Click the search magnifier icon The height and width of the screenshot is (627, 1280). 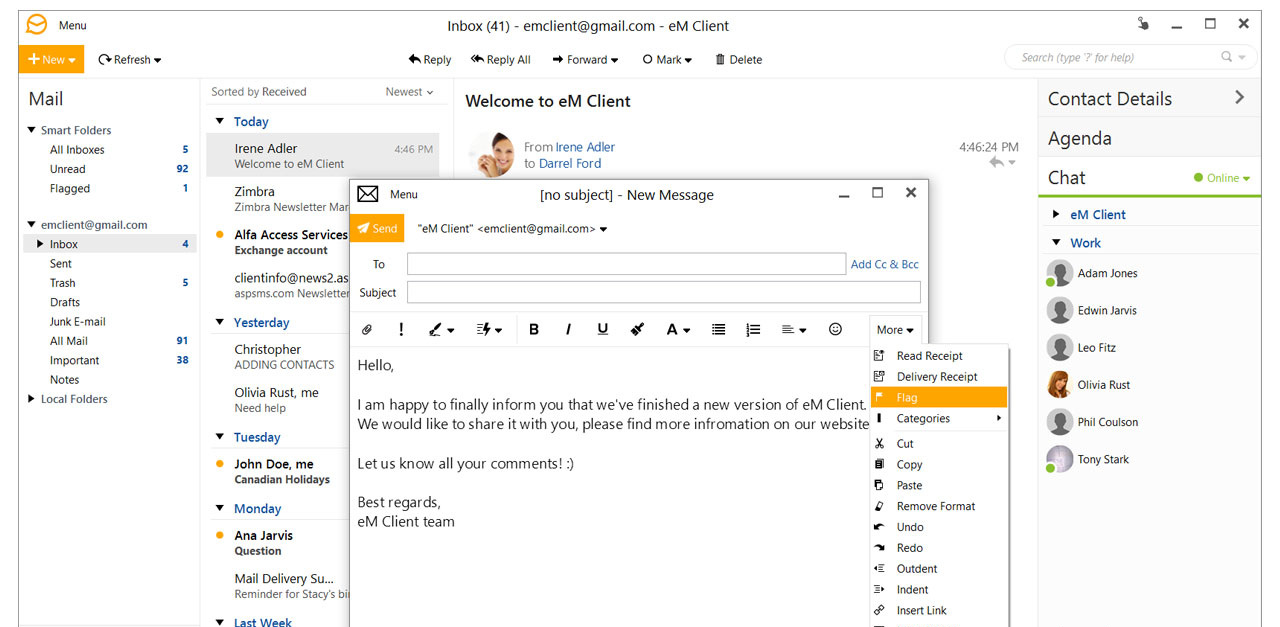pos(1227,57)
